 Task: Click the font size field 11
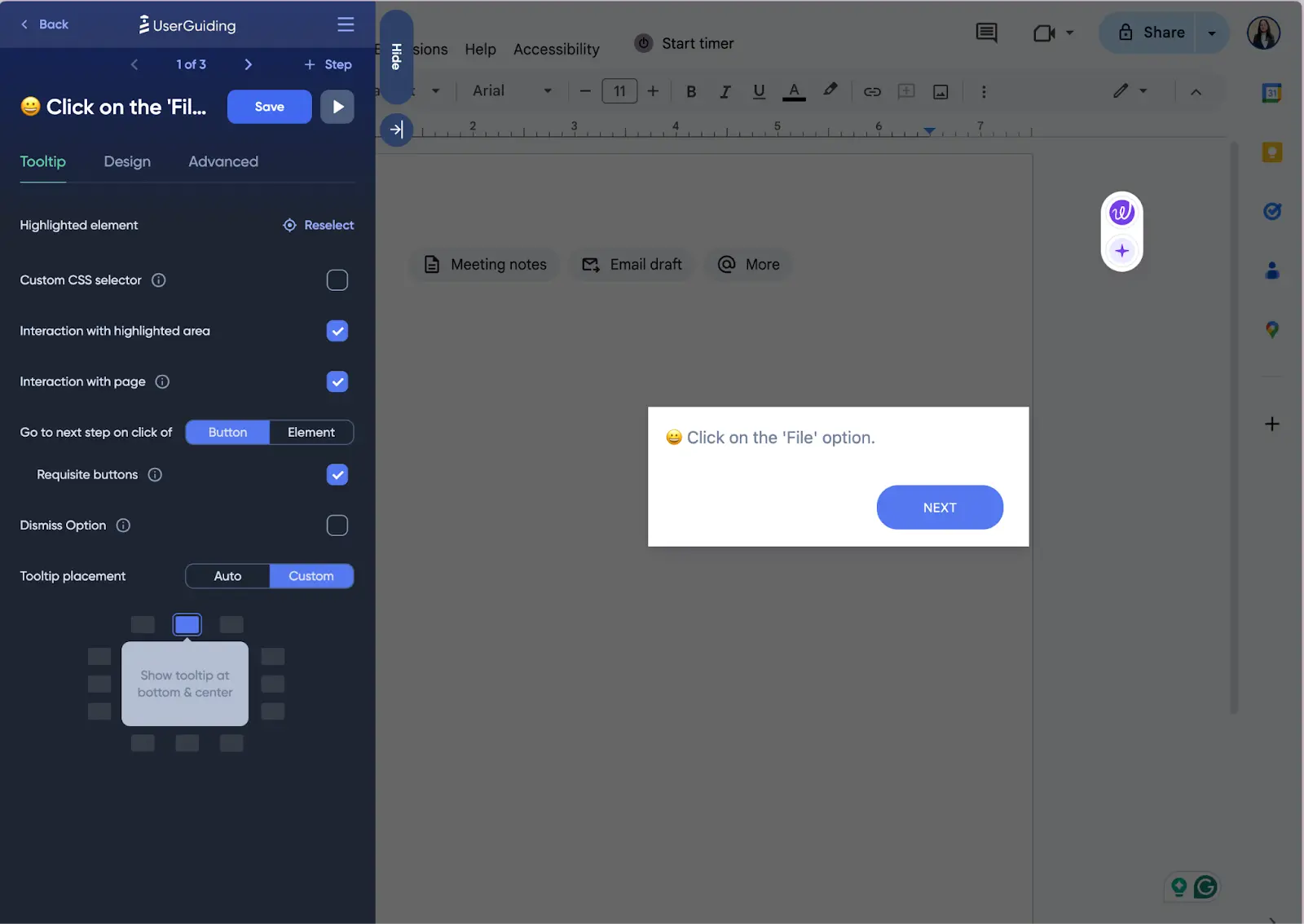tap(619, 91)
